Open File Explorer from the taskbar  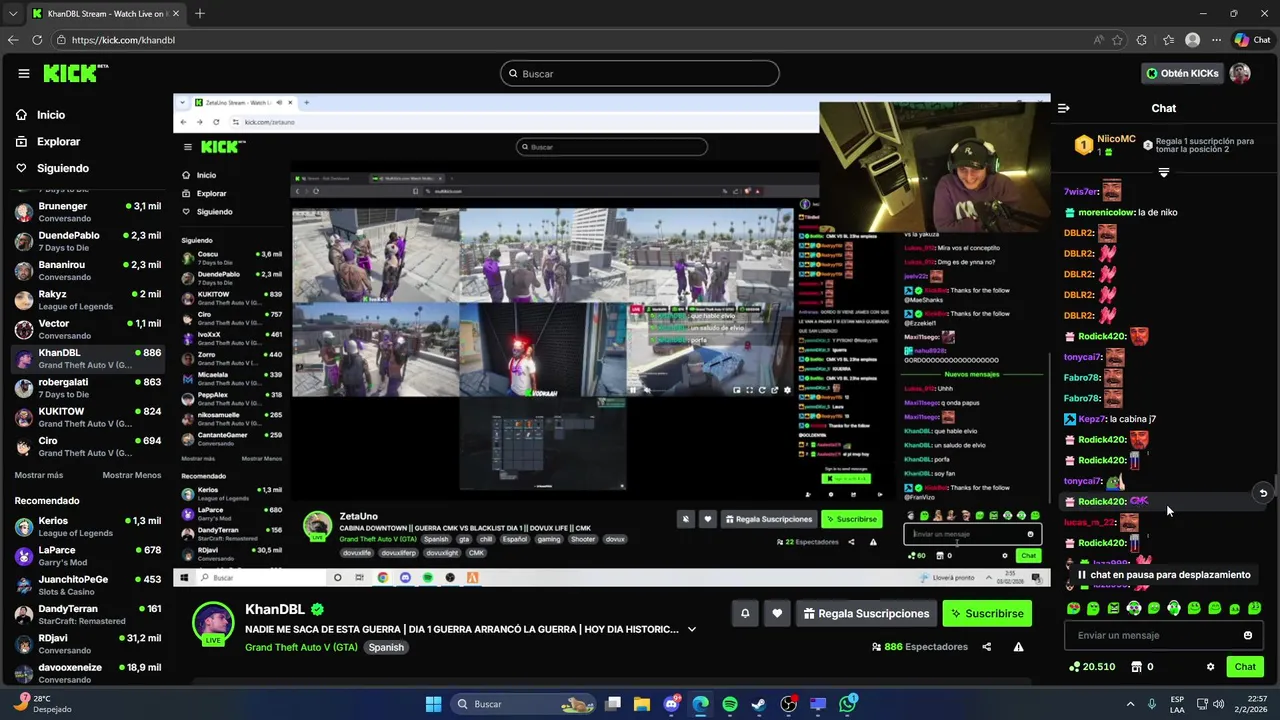coord(642,704)
